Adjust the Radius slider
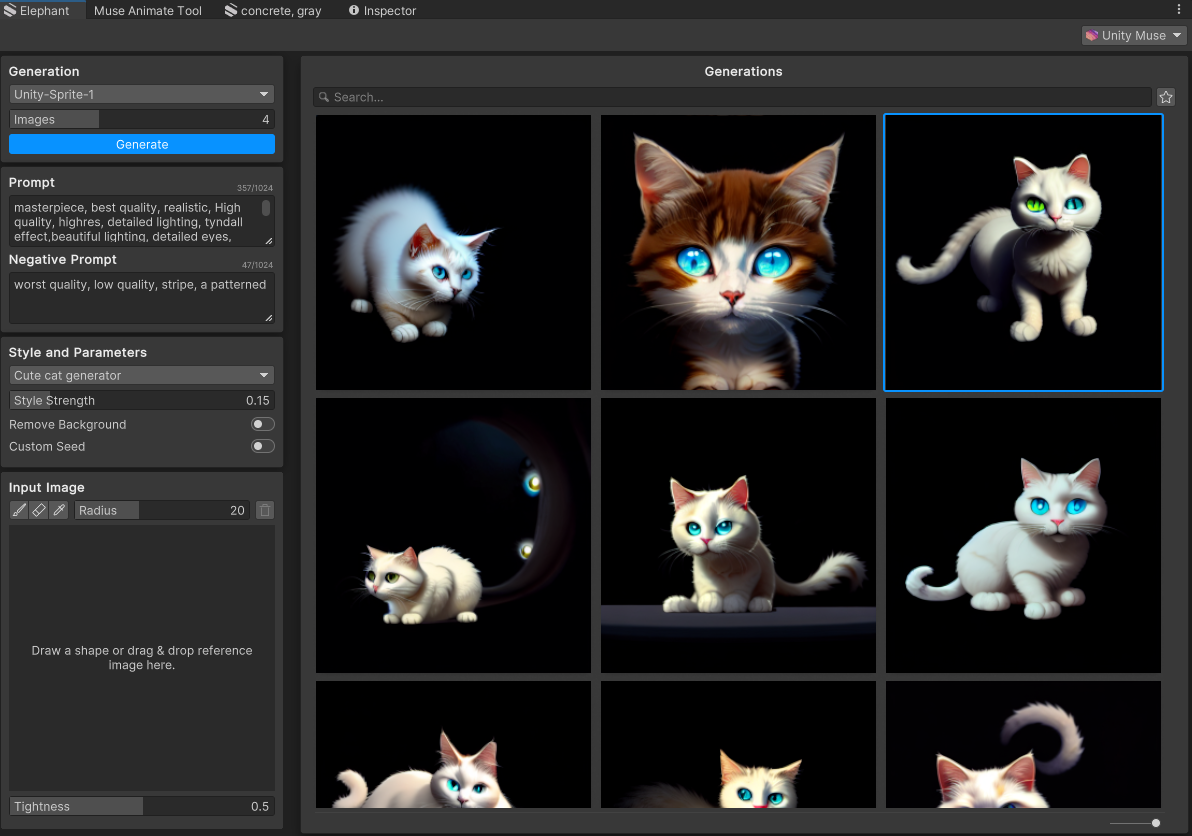The height and width of the screenshot is (836, 1192). coord(163,510)
